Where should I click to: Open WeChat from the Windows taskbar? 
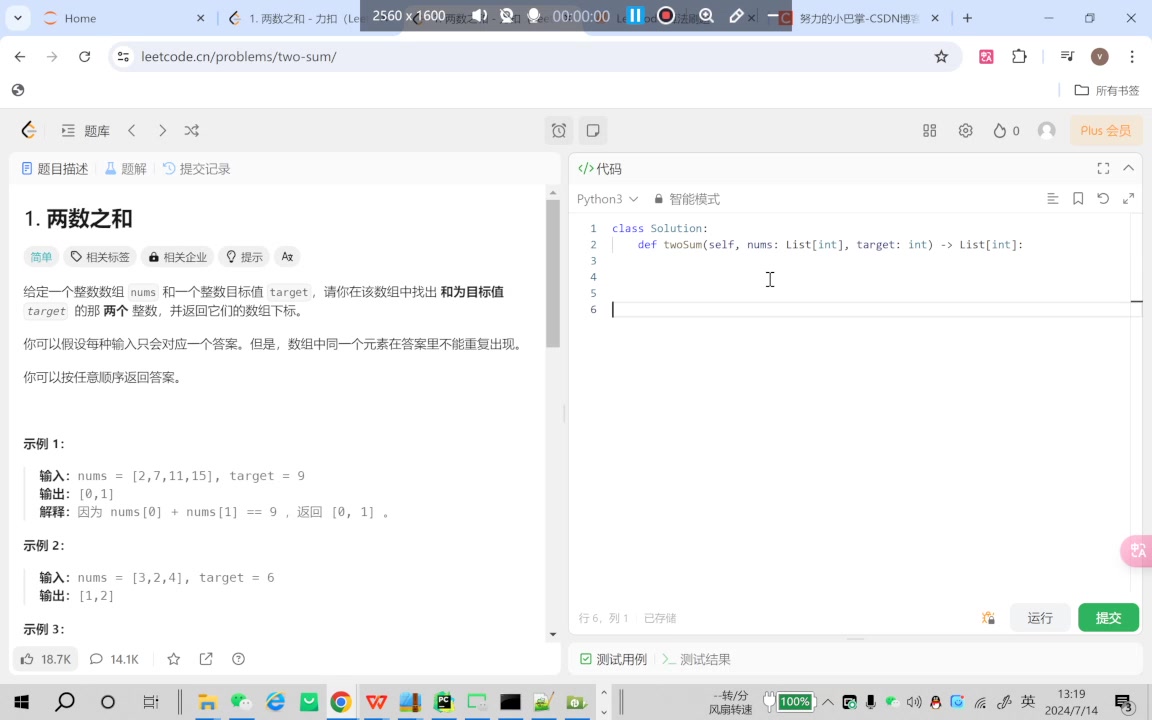click(x=241, y=702)
